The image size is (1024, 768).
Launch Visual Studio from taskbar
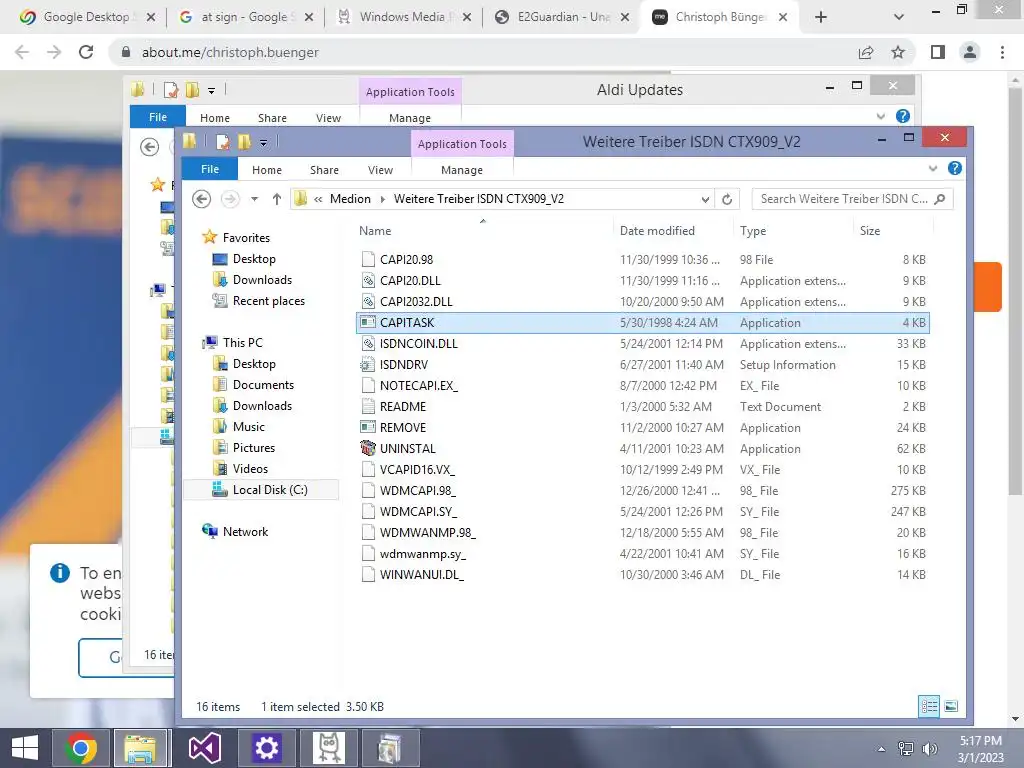[204, 748]
